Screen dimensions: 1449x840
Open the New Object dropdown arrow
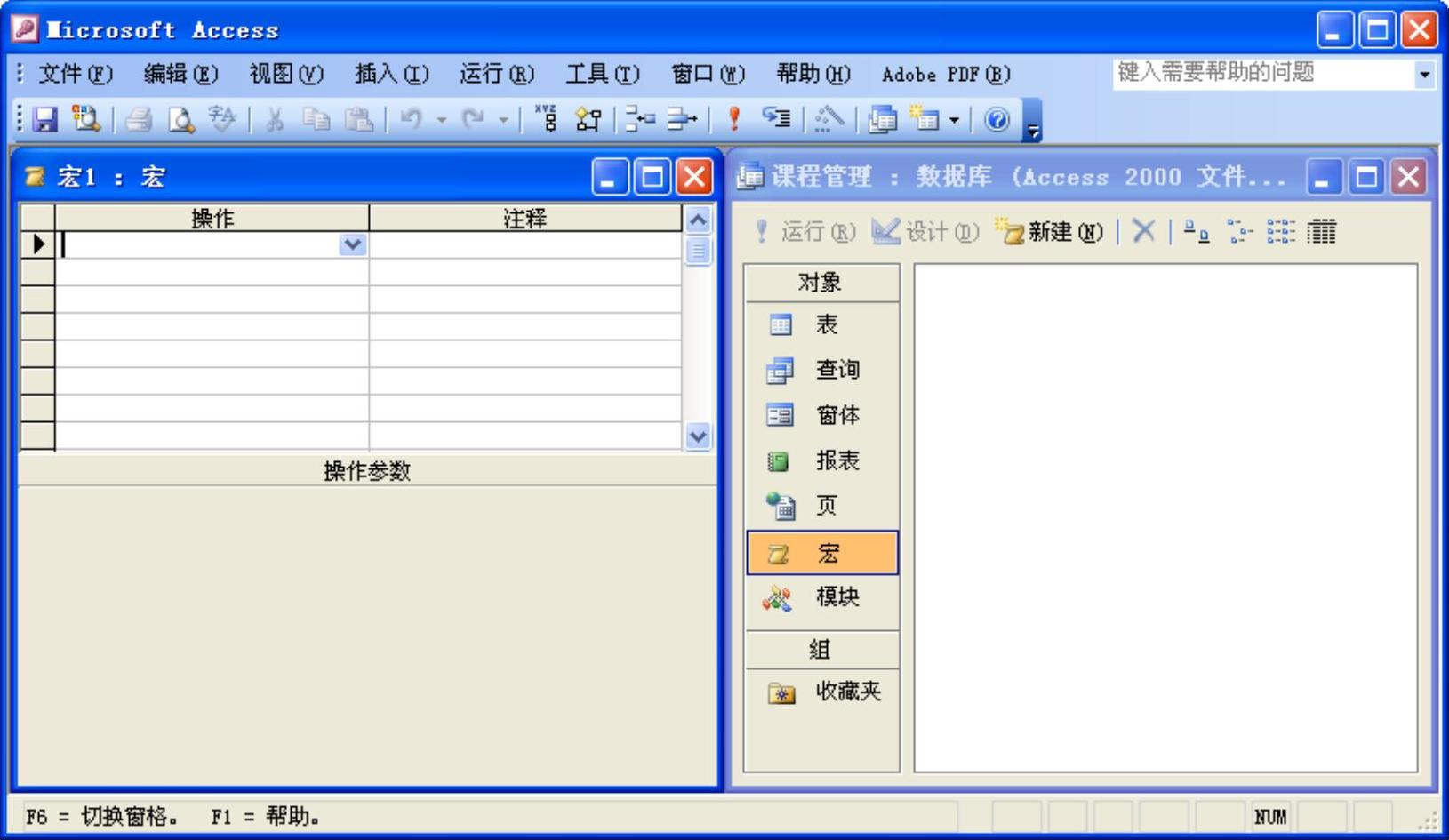tap(955, 120)
